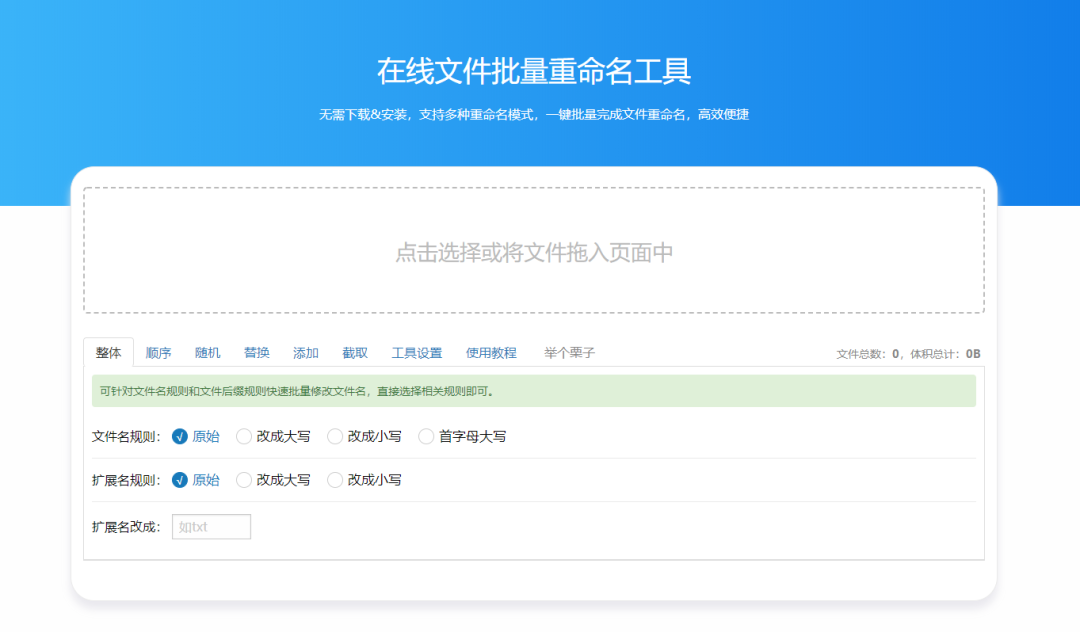This screenshot has height=632, width=1080.
Task: Switch to the 截取 (intercept) tab
Action: pos(355,352)
